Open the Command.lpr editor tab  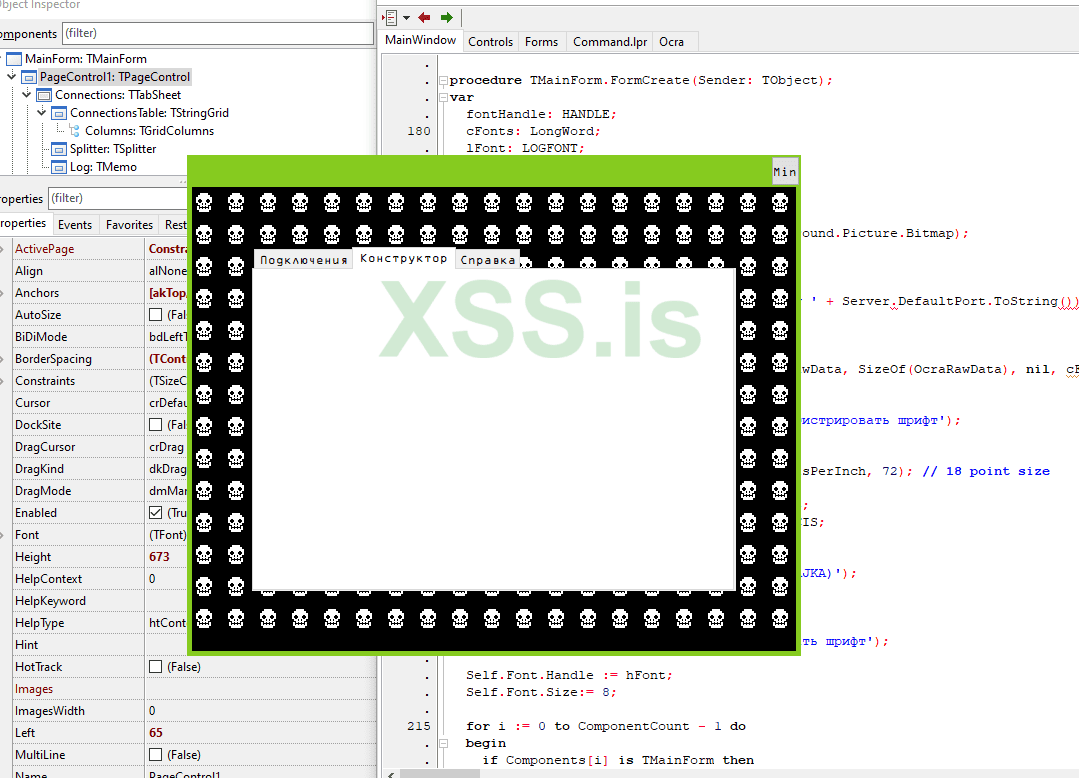pyautogui.click(x=610, y=42)
